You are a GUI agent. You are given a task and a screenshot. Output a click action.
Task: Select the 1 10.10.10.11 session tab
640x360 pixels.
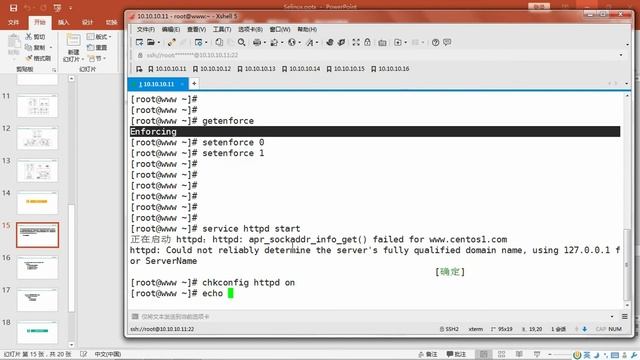pyautogui.click(x=158, y=84)
